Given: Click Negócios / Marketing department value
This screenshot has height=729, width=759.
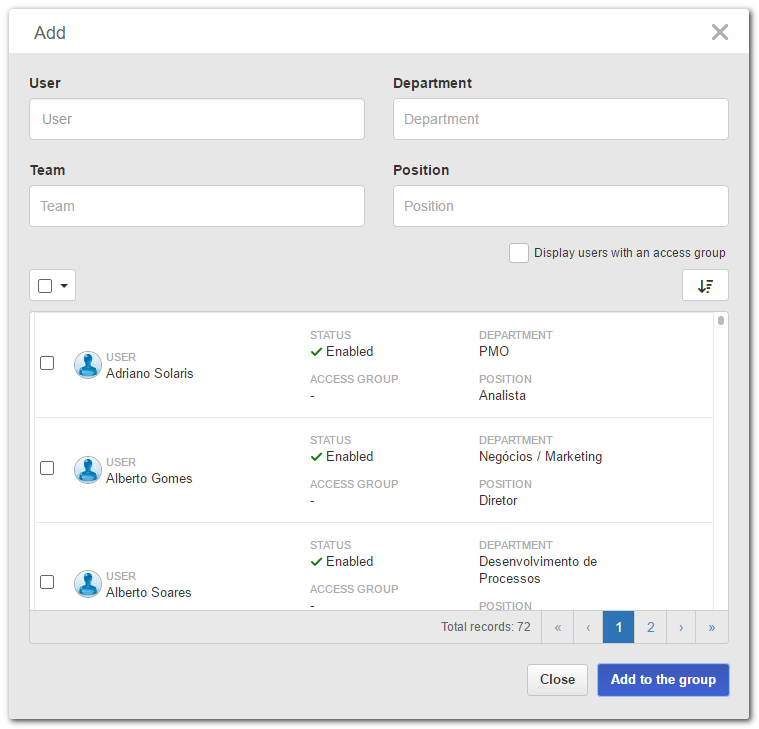Looking at the screenshot, I should (540, 456).
